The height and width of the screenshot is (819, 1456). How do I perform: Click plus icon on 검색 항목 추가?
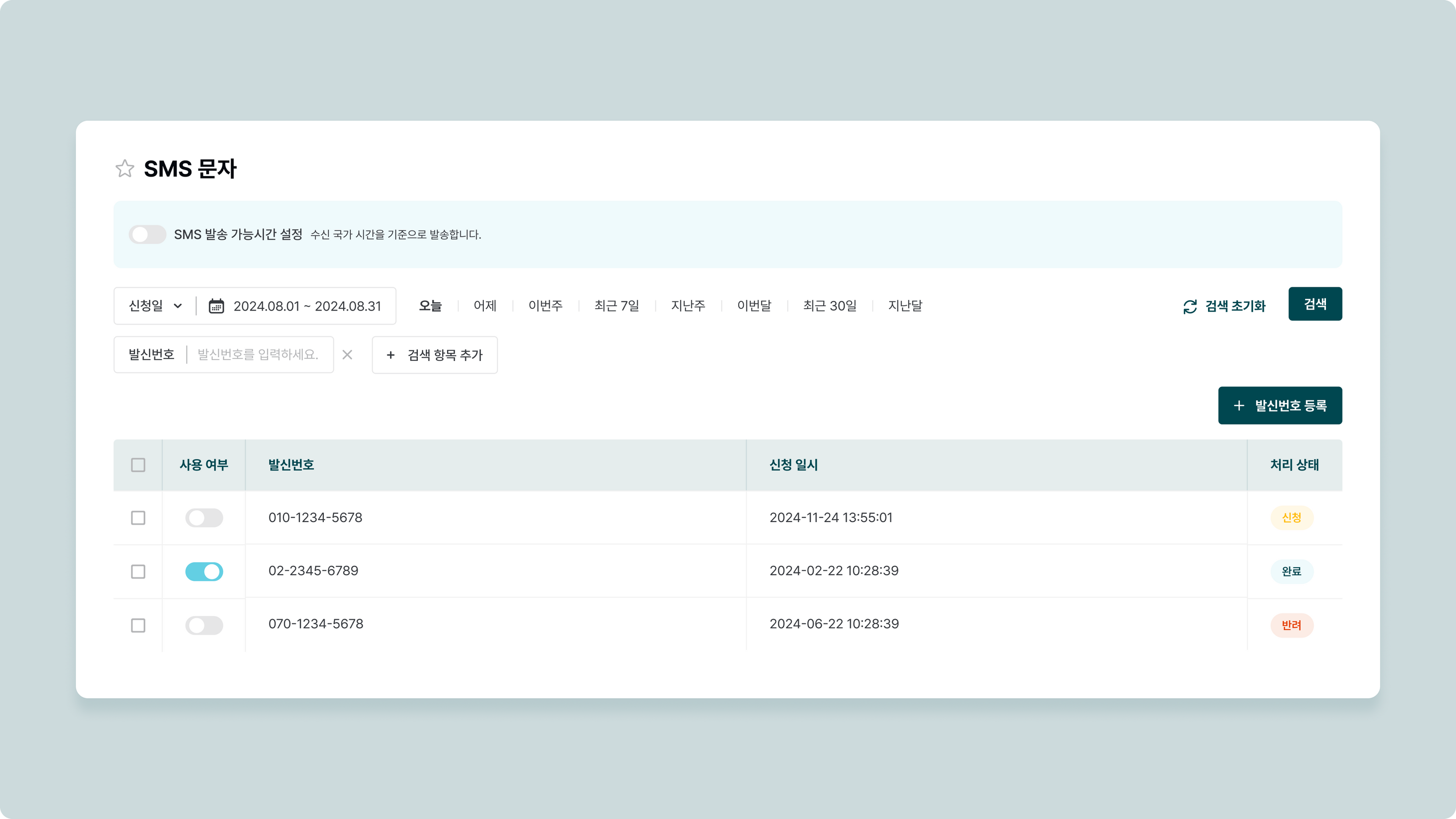391,355
